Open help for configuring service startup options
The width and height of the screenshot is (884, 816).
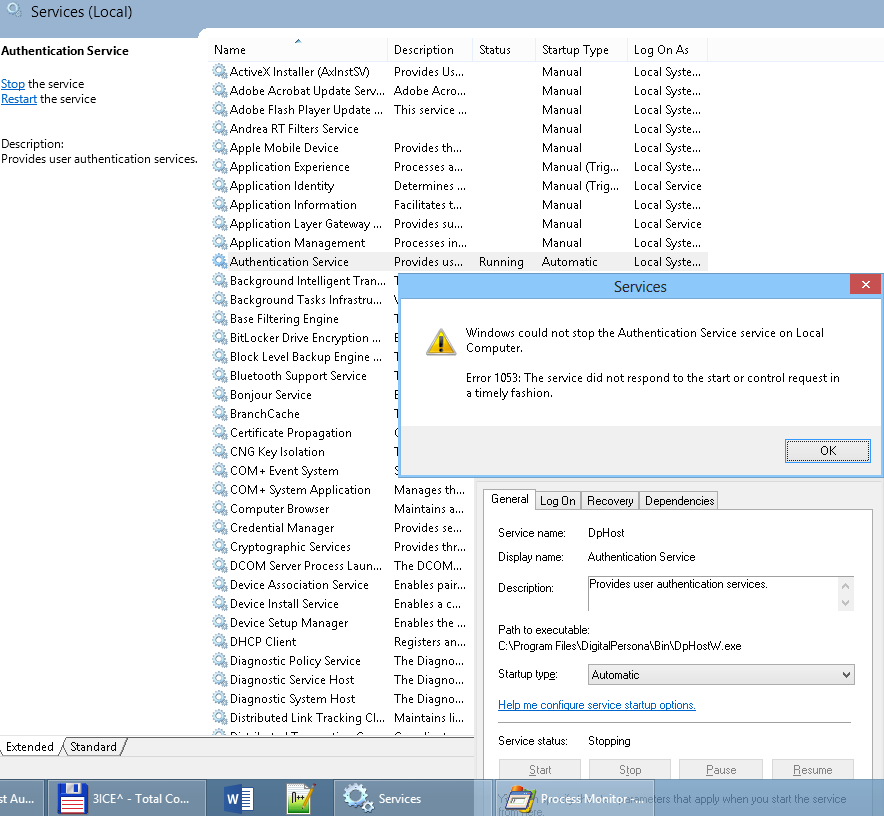[596, 705]
